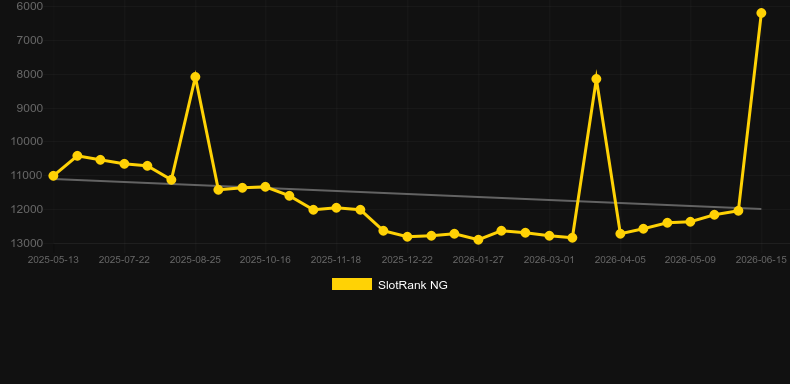
Task: Click the 10000 y-axis label
Action: coord(27,141)
